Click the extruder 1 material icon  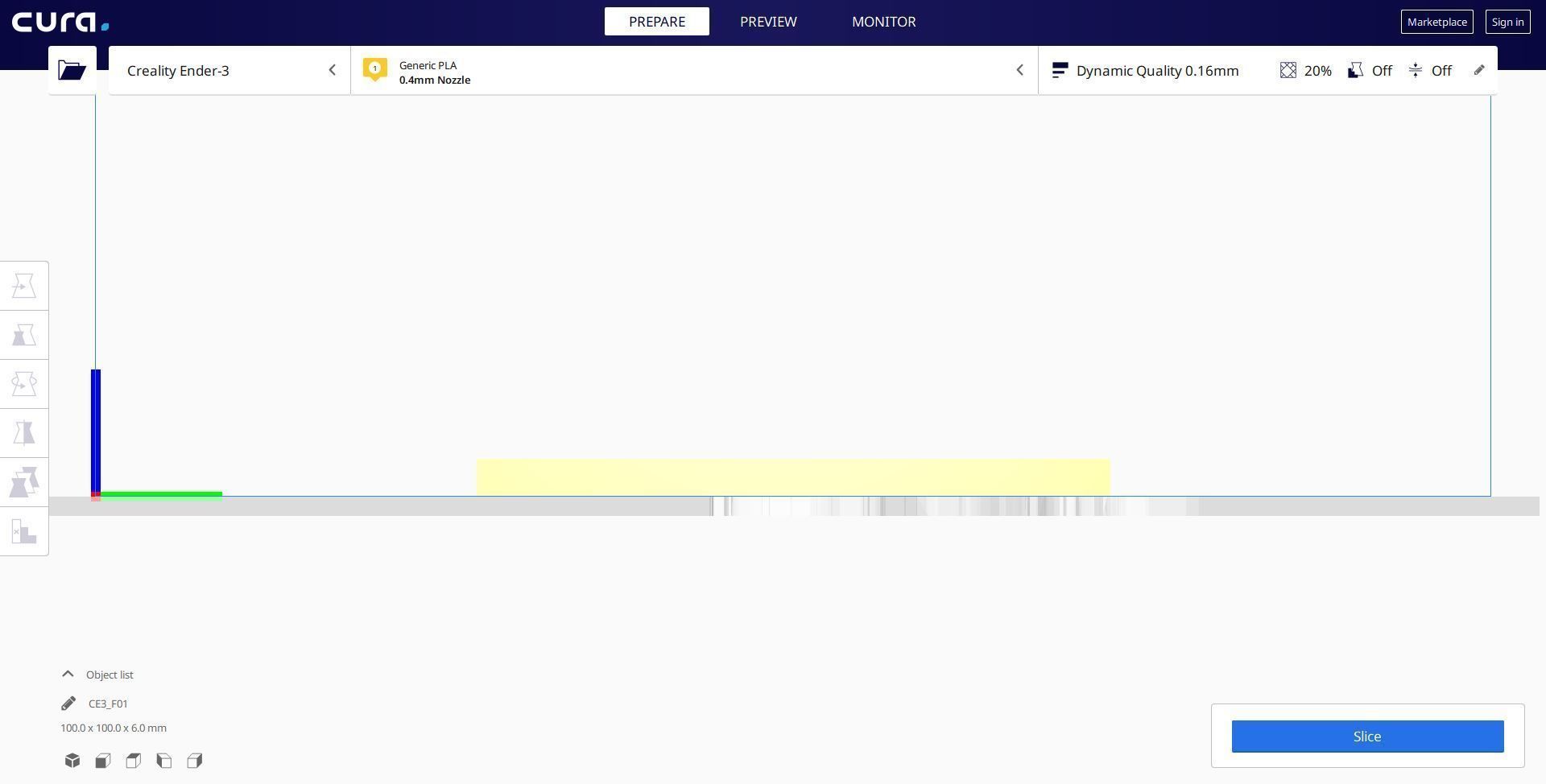375,70
